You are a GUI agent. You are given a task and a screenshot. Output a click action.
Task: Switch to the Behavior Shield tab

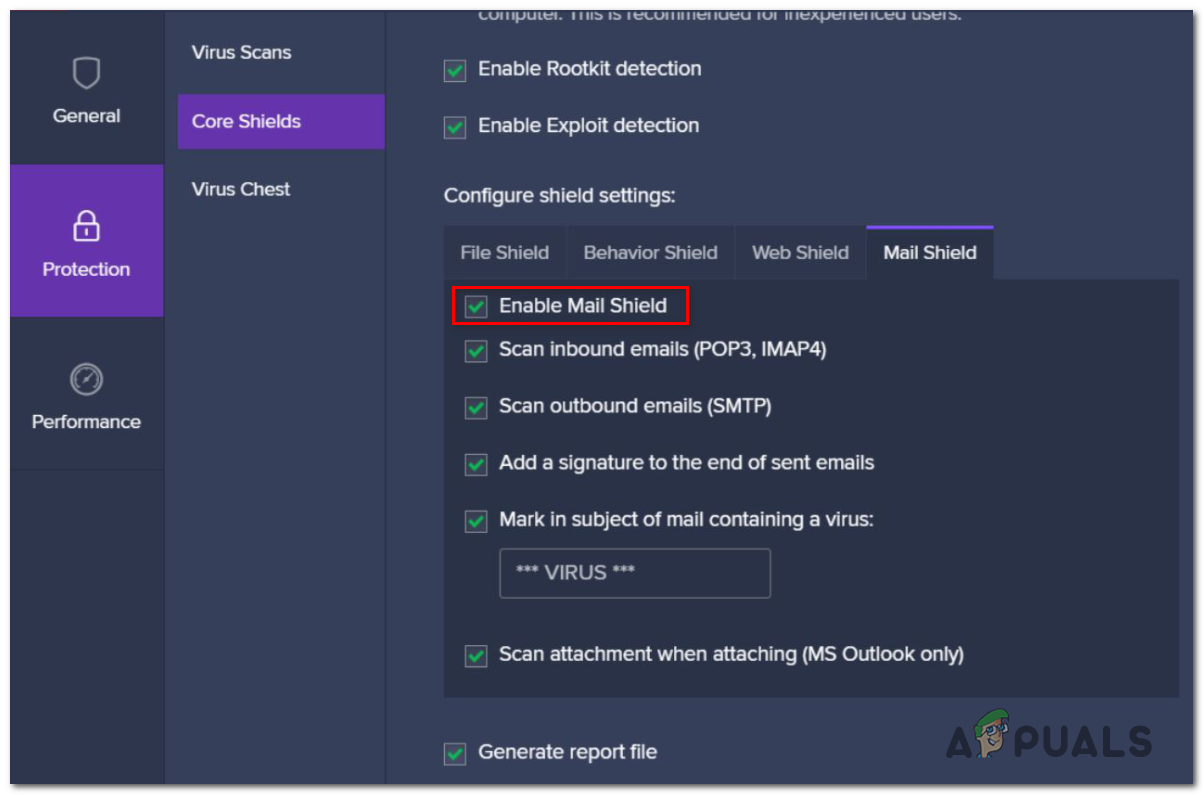[650, 253]
